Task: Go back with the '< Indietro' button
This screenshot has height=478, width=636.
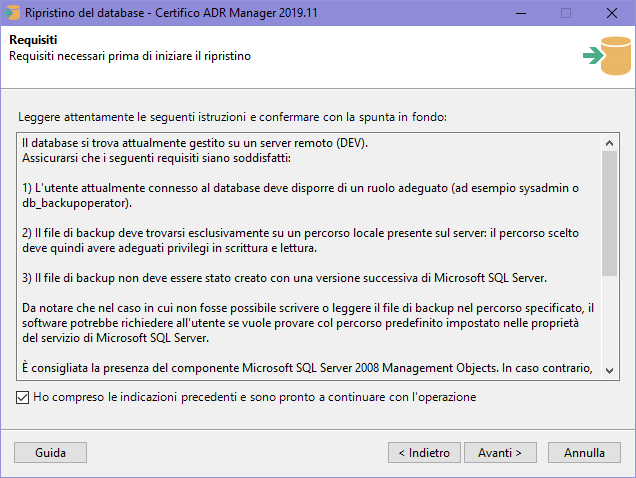Action: [x=424, y=452]
